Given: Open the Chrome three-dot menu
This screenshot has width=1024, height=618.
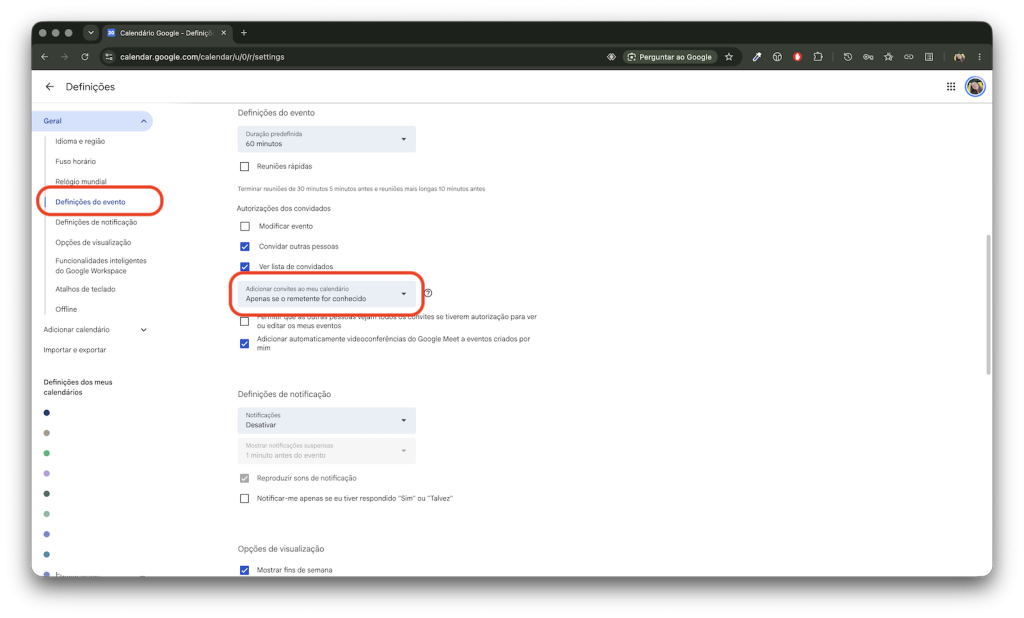Looking at the screenshot, I should coord(979,57).
